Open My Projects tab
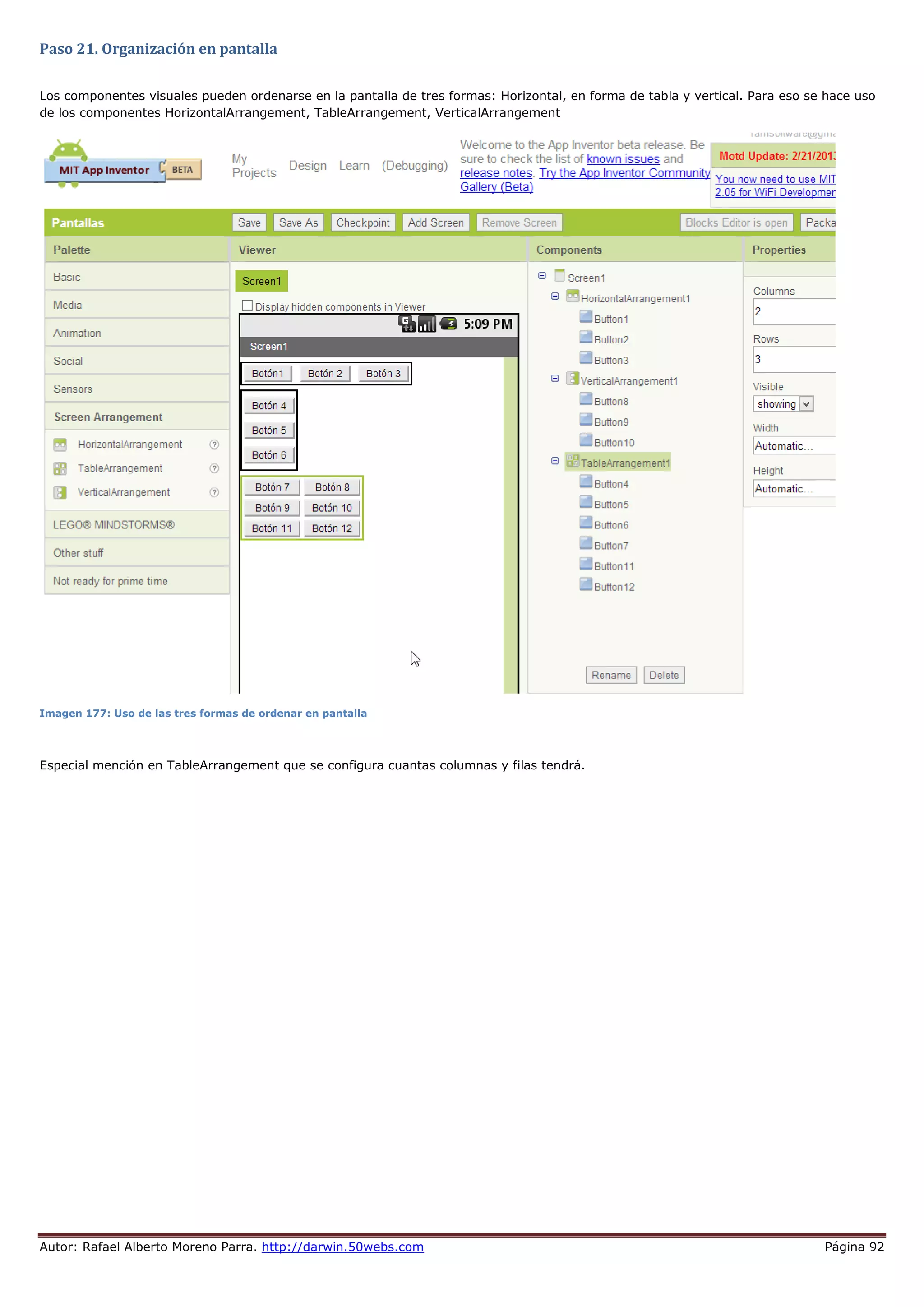 pyautogui.click(x=254, y=166)
